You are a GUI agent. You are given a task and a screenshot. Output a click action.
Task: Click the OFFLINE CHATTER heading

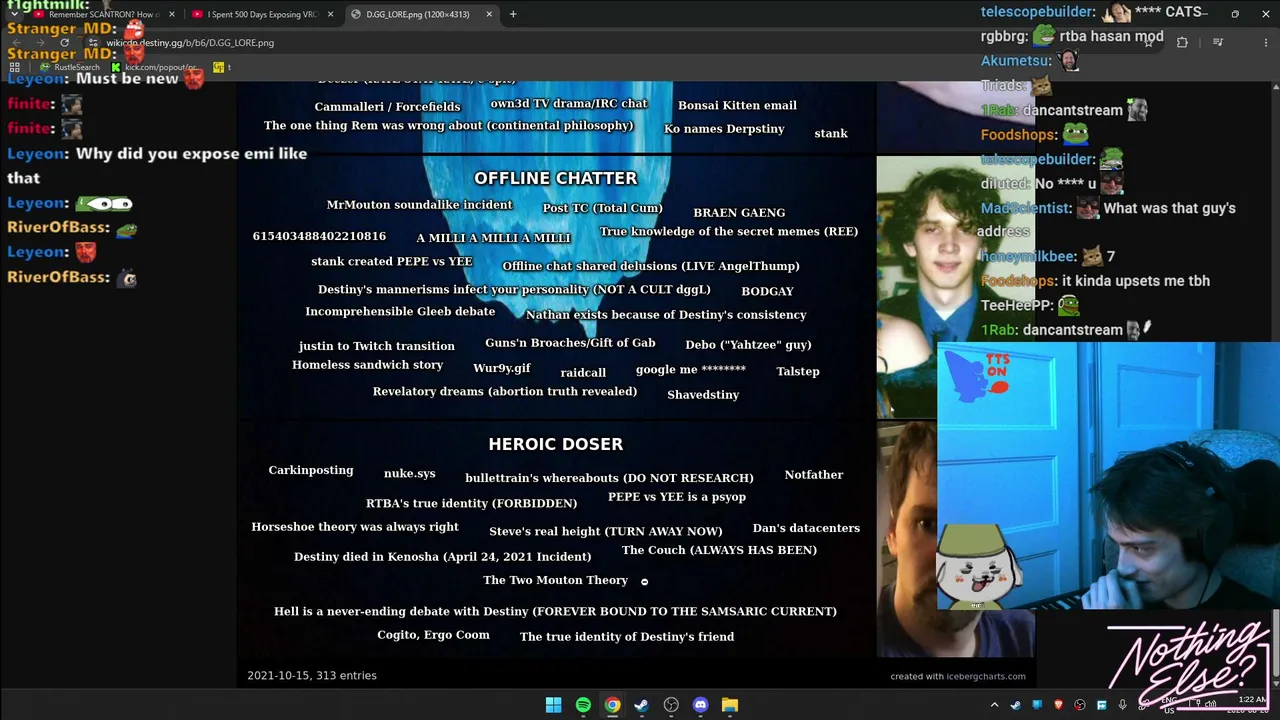(556, 178)
